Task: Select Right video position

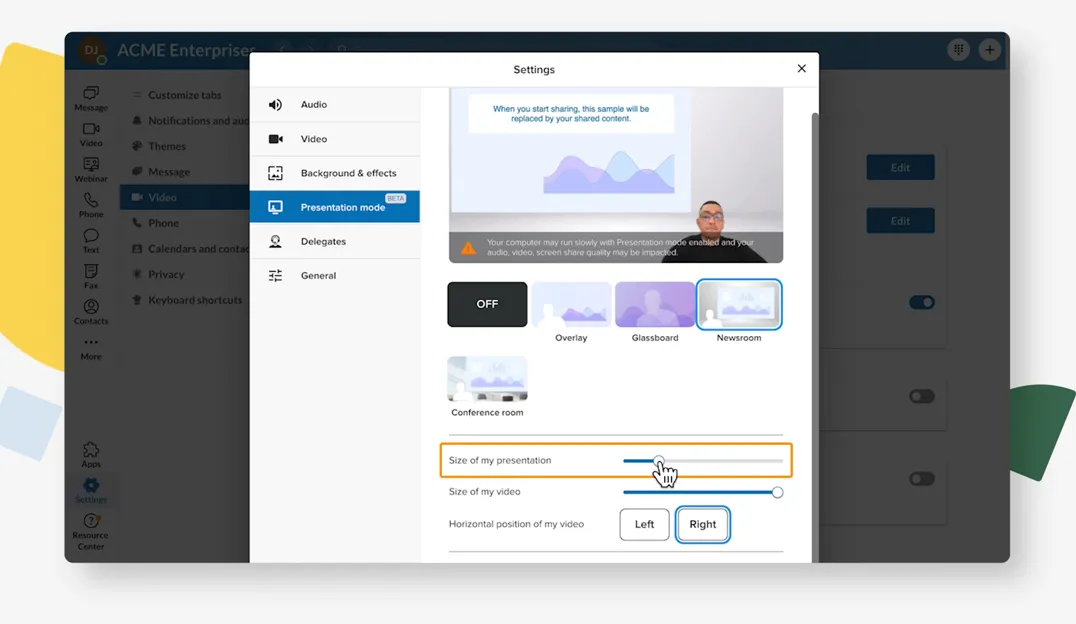Action: tap(702, 524)
